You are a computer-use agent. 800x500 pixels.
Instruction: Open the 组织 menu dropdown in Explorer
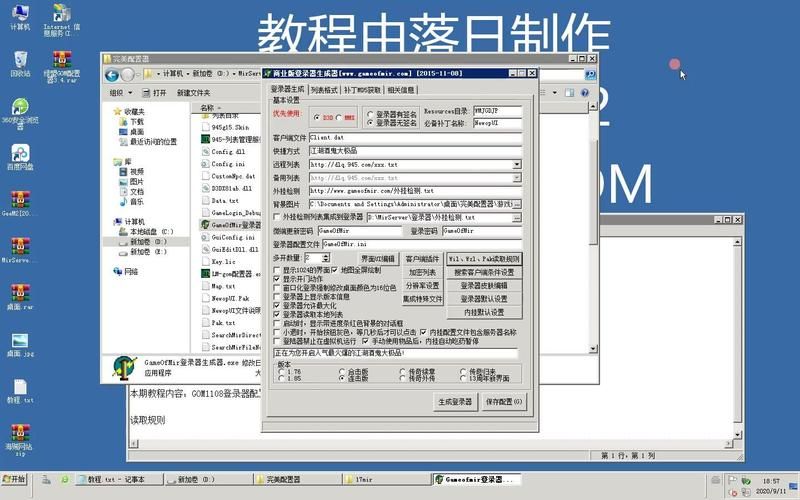121,92
